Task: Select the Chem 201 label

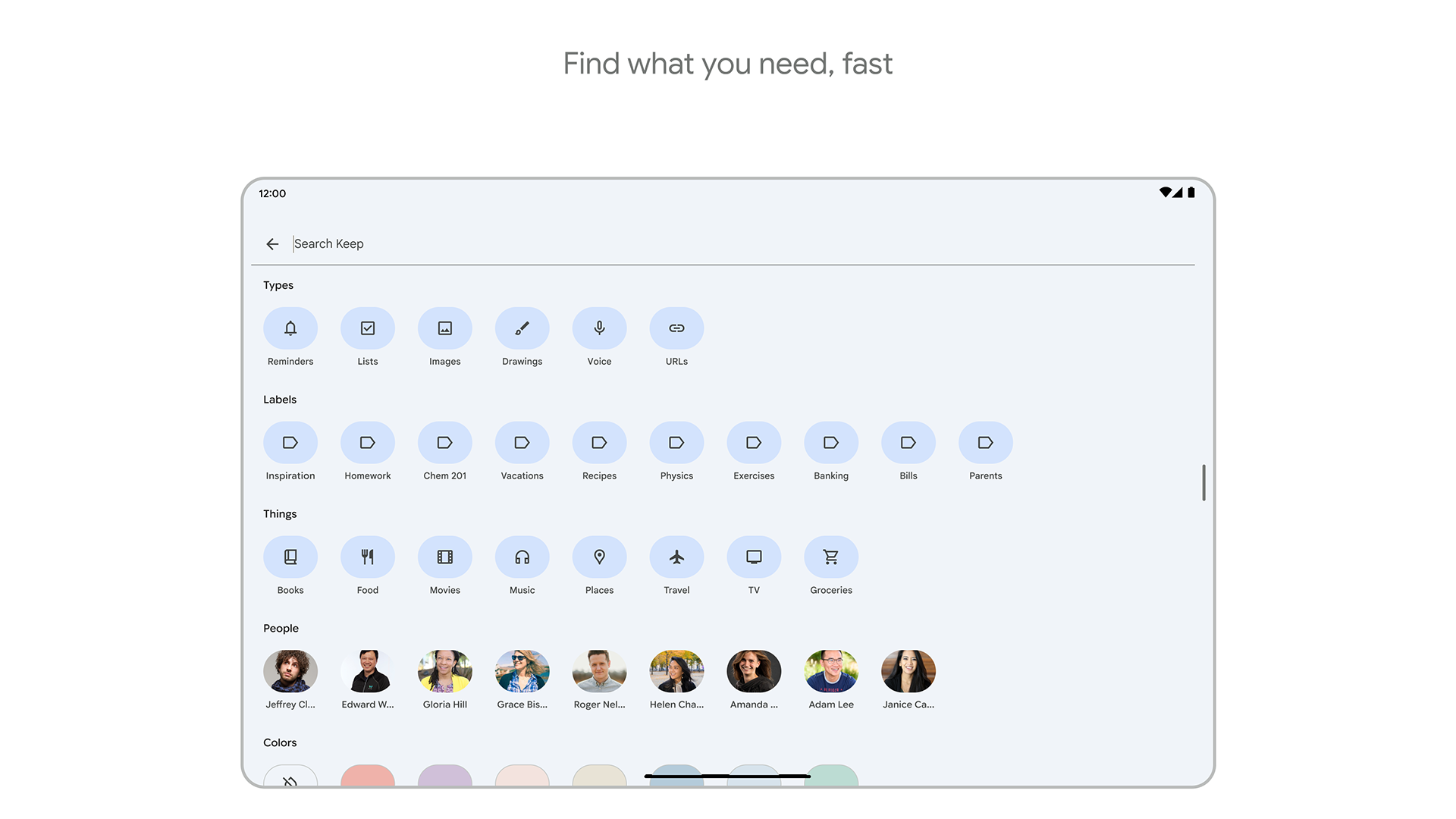Action: click(x=445, y=443)
